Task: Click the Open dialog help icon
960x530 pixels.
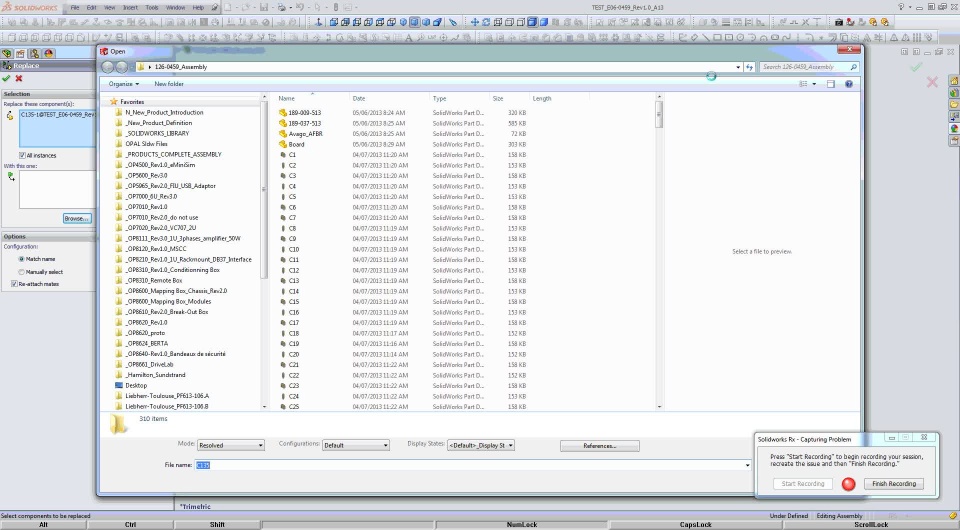Action: (849, 84)
